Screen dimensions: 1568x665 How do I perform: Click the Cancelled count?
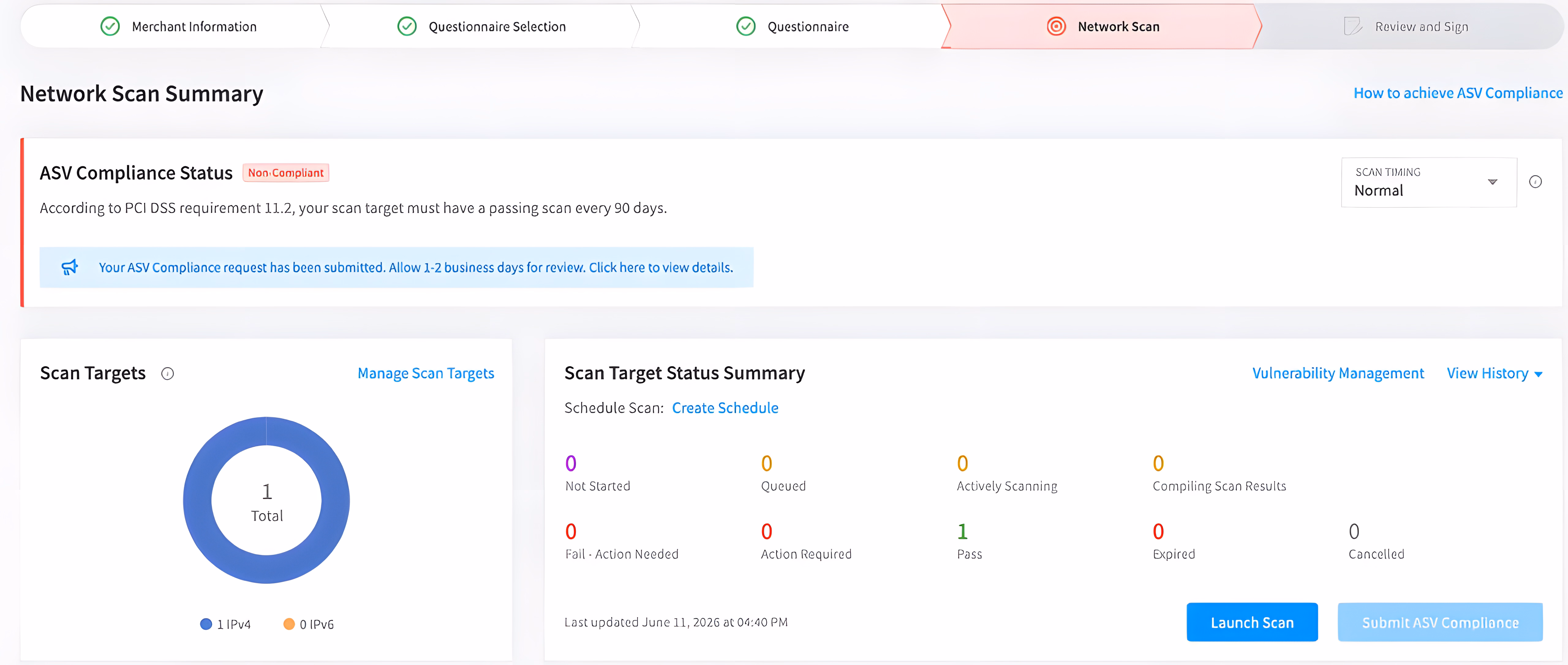tap(1354, 532)
